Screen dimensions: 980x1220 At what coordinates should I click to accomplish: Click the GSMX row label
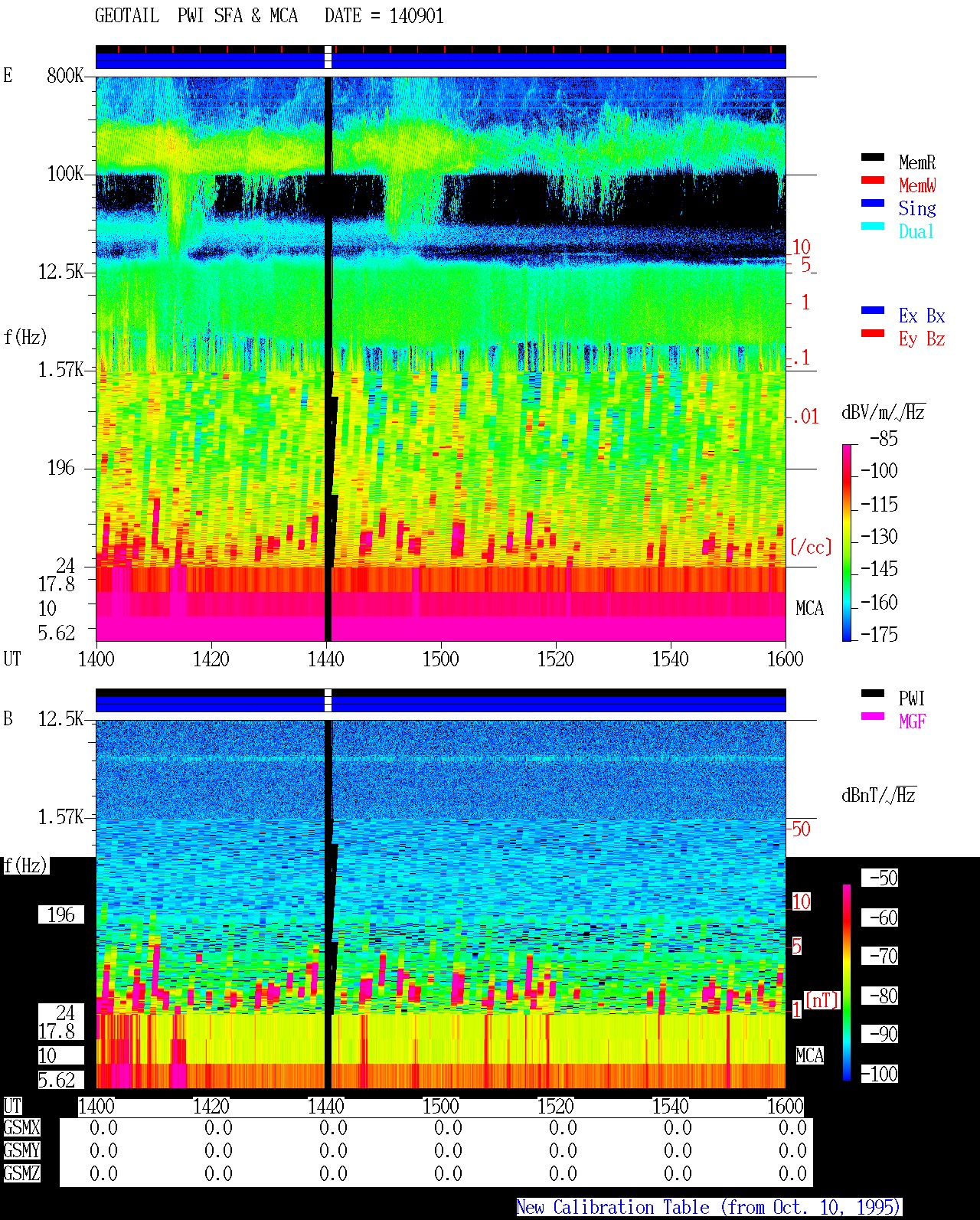tap(21, 1127)
